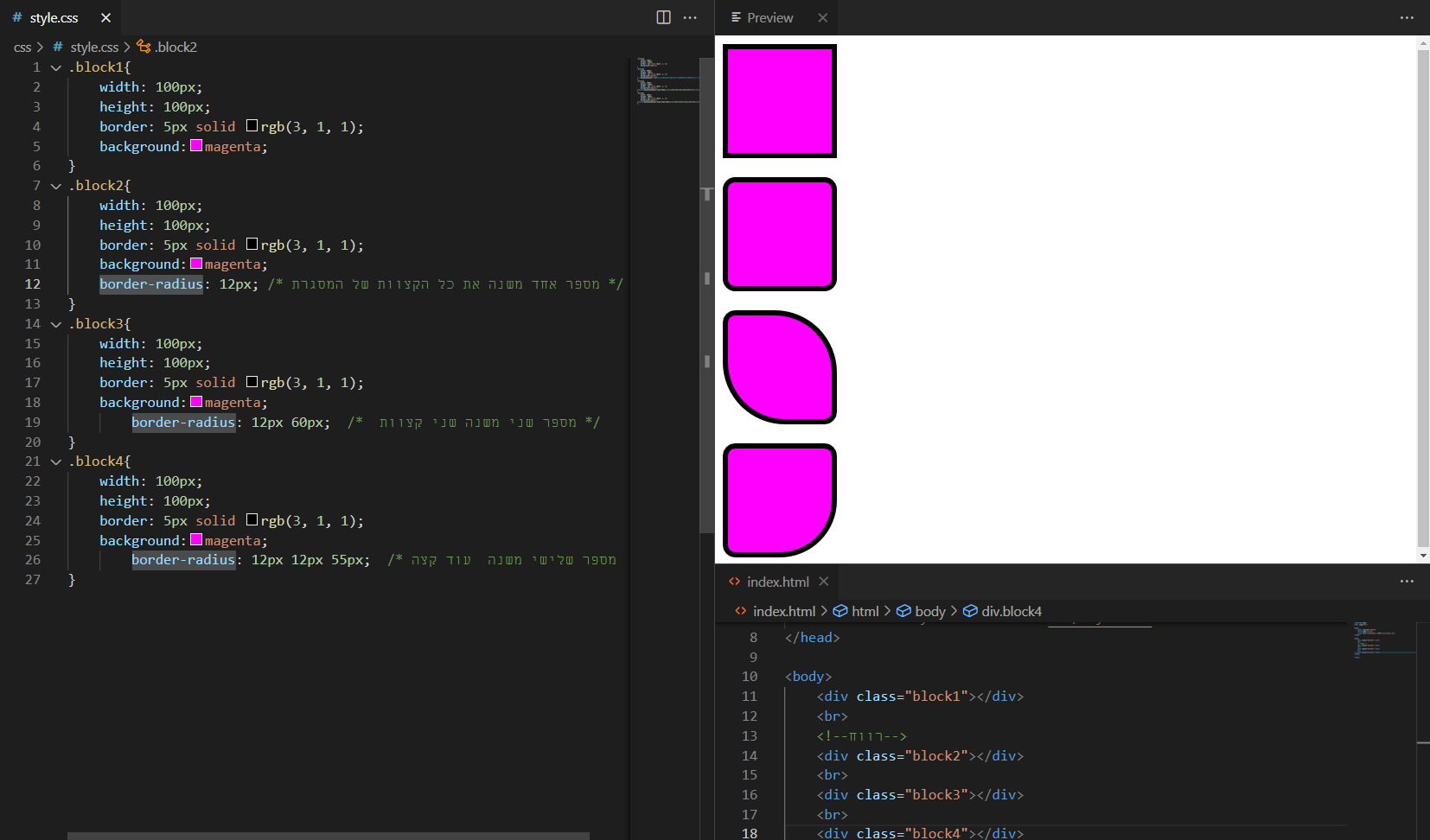Screen dimensions: 1430x840
Task: Open more actions menu in index.html panel
Action: [1407, 582]
